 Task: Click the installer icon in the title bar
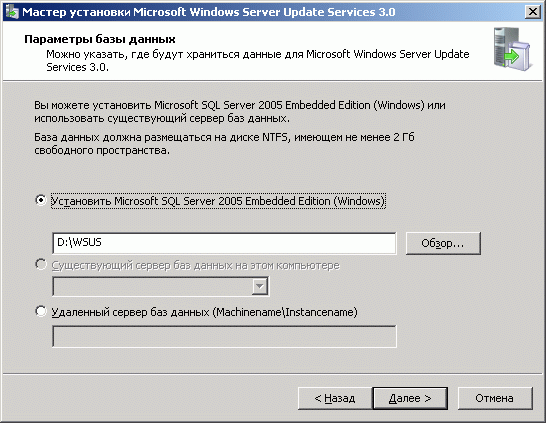pyautogui.click(x=11, y=12)
